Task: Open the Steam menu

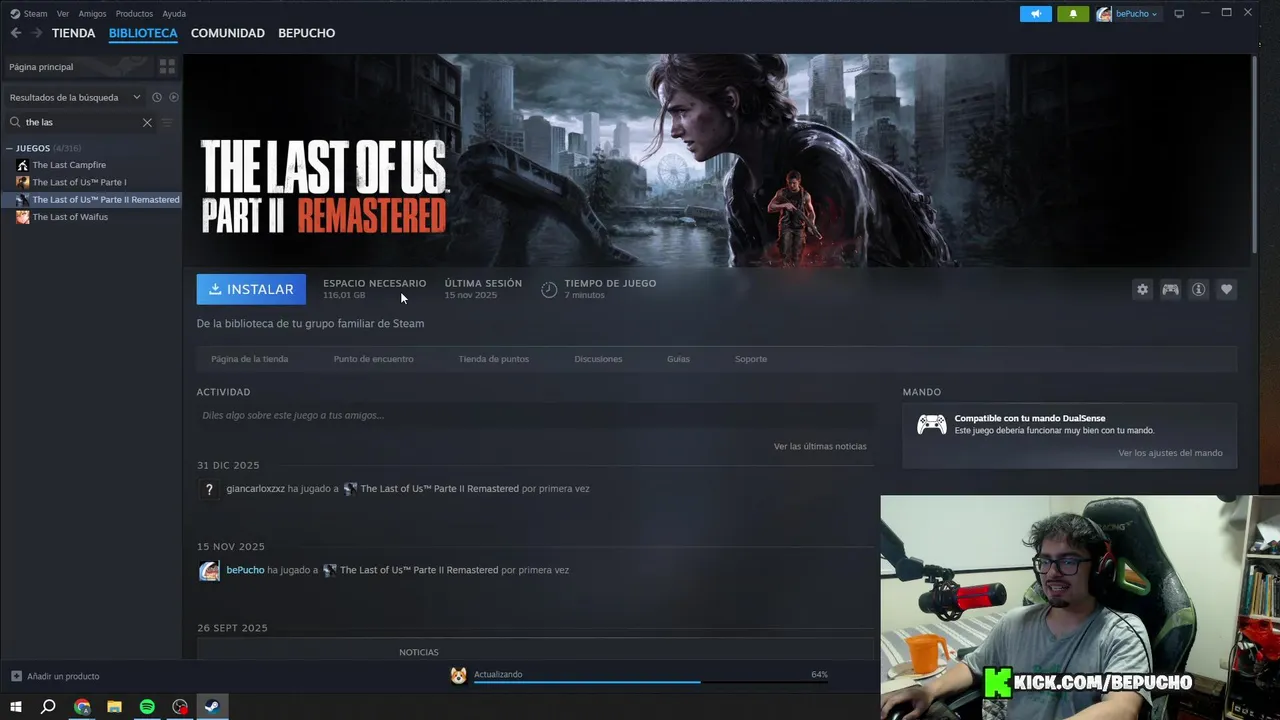Action: pyautogui.click(x=36, y=14)
